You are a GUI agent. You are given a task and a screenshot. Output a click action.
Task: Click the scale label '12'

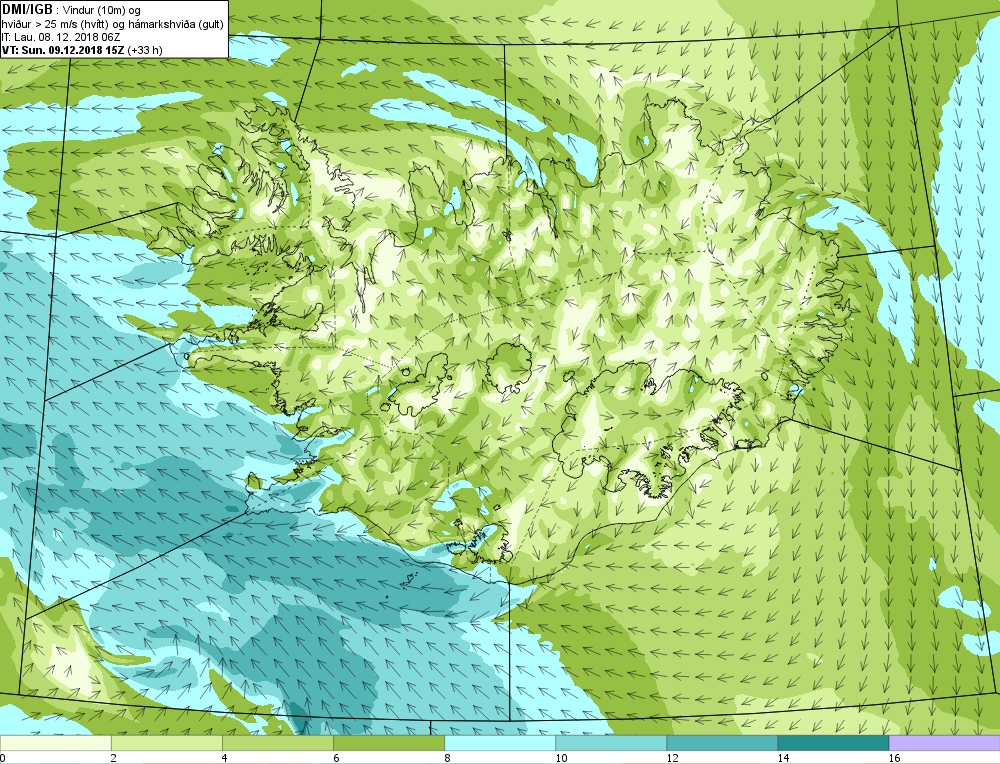(x=672, y=758)
